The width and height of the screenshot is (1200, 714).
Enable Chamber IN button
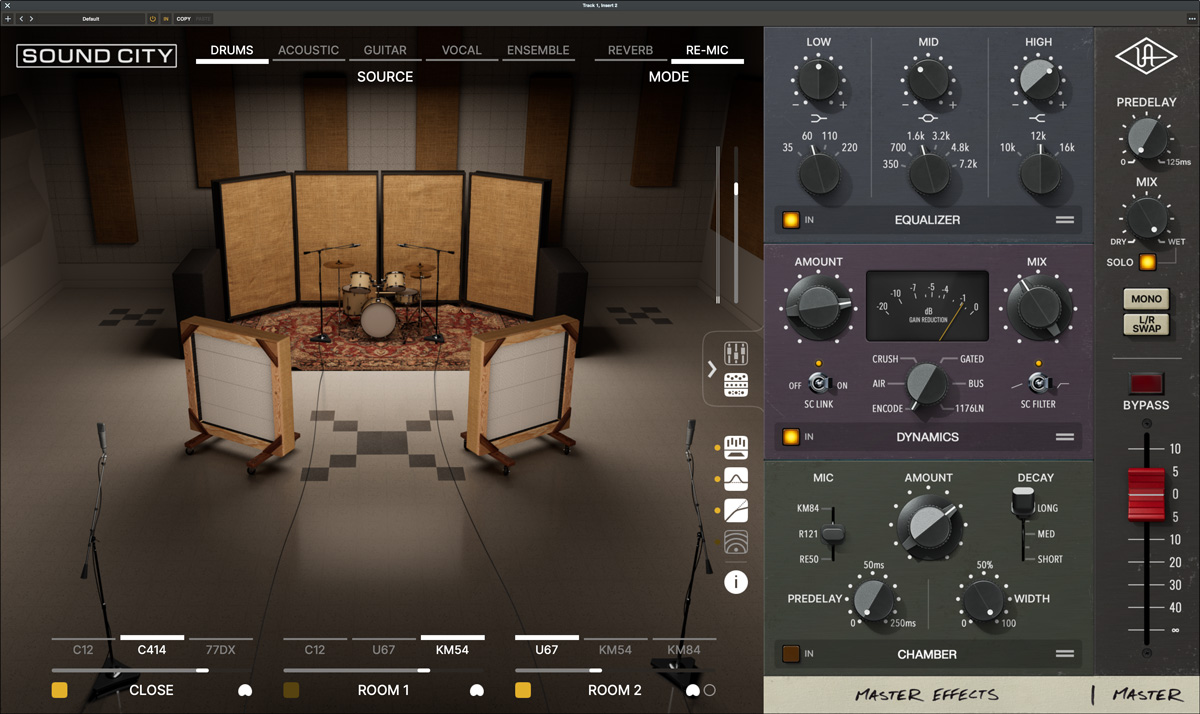[791, 654]
